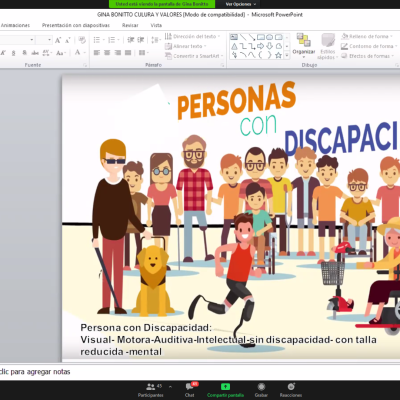Open Reacciones in Zoom toolbar

click(x=291, y=390)
